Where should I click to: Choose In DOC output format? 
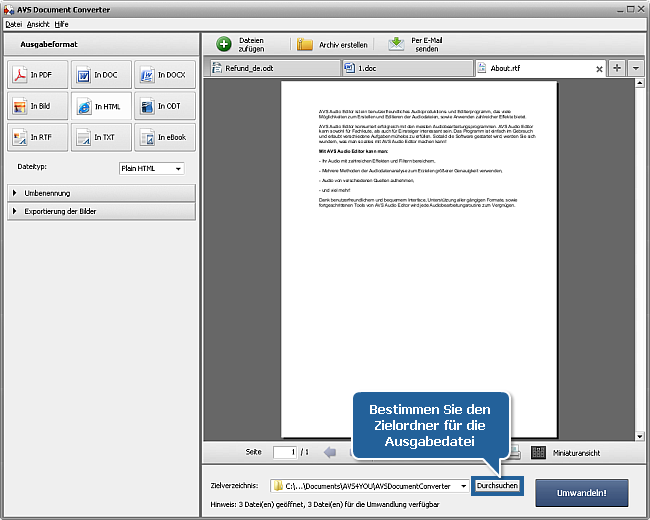[x=100, y=76]
